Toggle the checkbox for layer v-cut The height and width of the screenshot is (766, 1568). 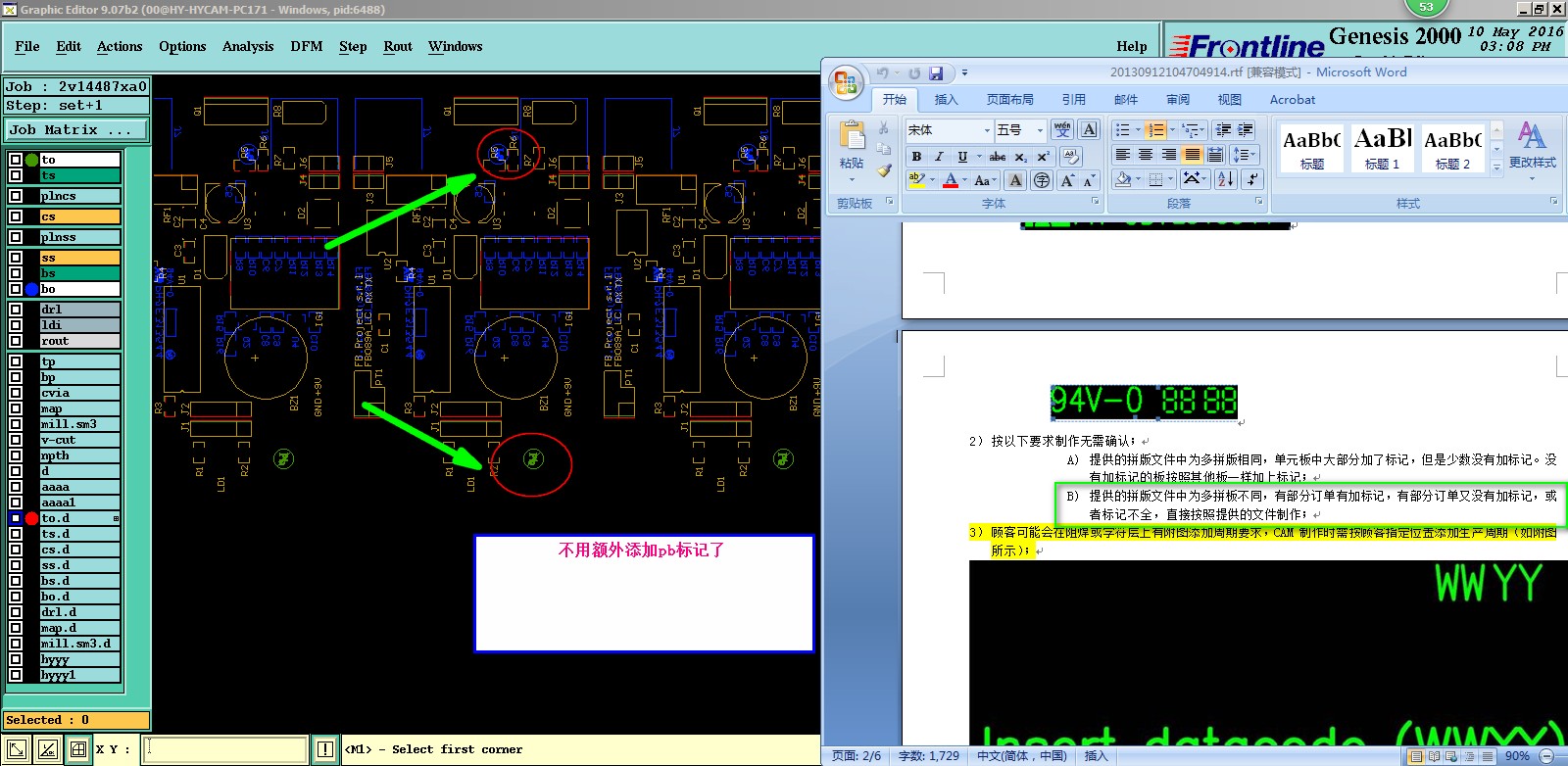click(x=16, y=440)
